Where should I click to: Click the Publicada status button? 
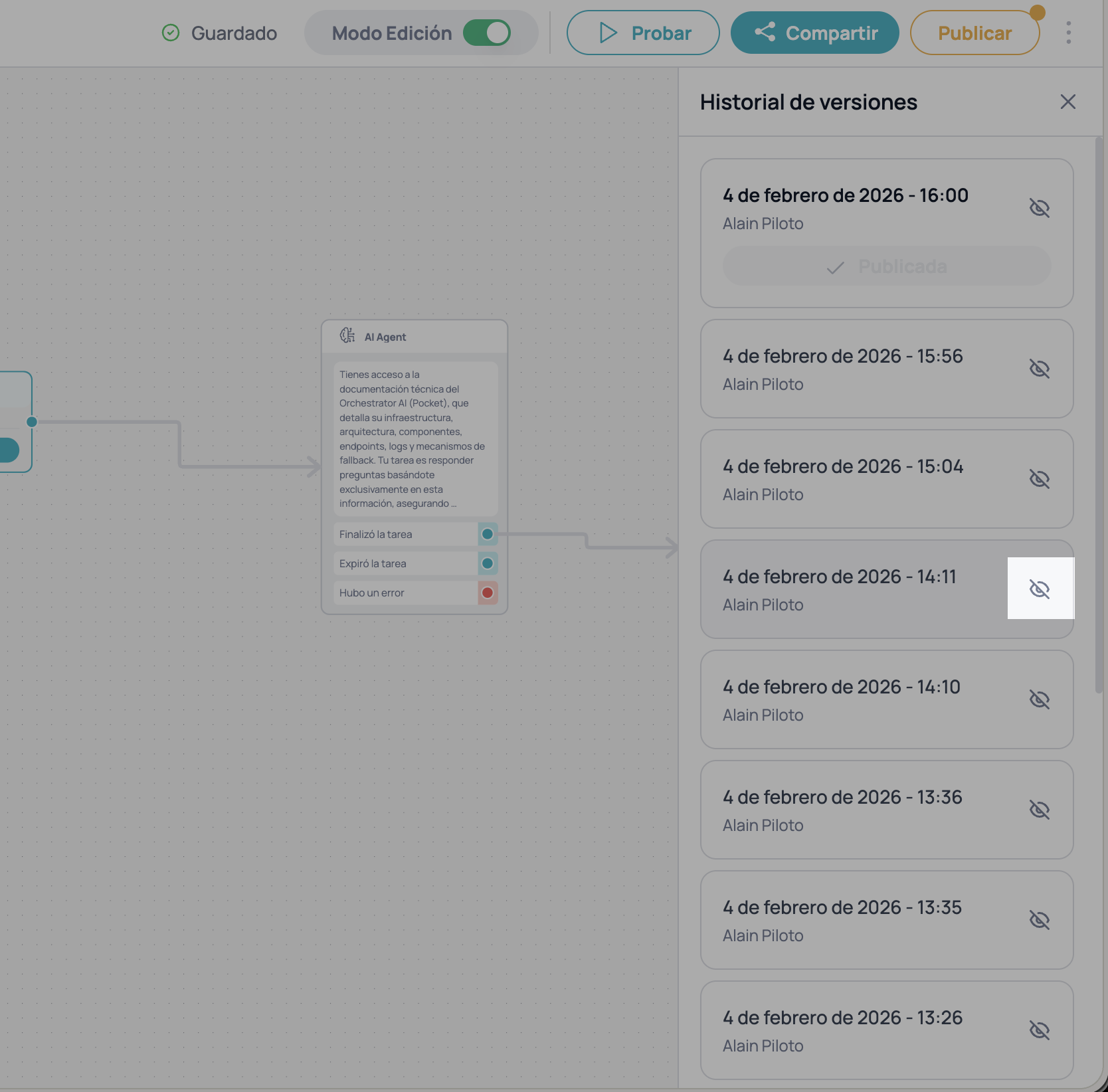click(x=887, y=266)
